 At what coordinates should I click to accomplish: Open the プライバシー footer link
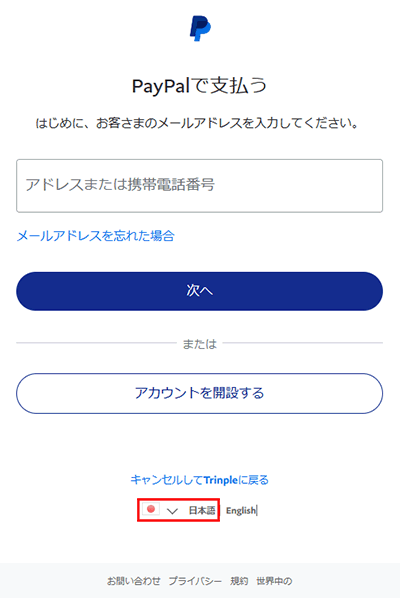pyautogui.click(x=195, y=581)
